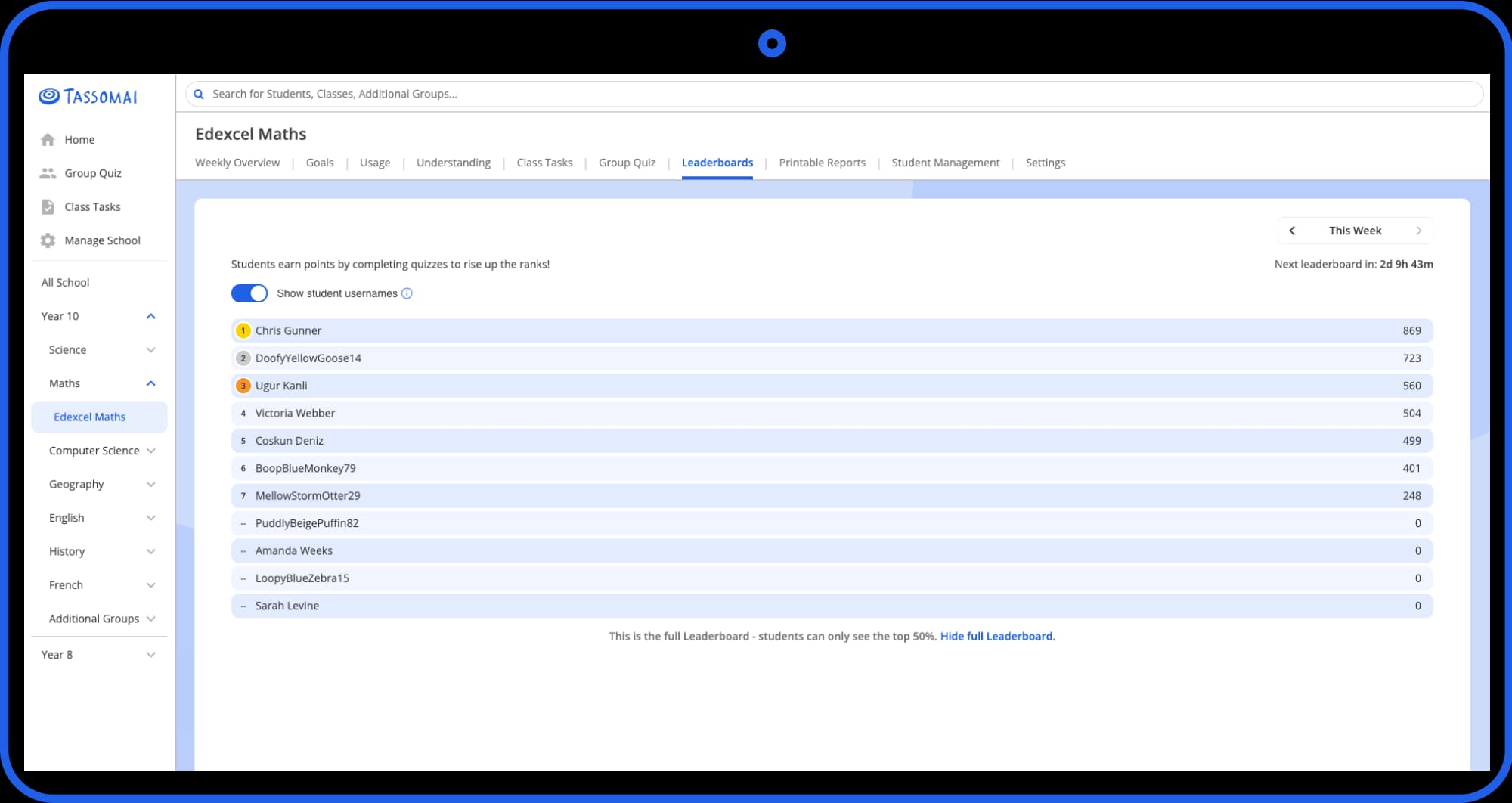Open the Weekly Overview tab
Image resolution: width=1512 pixels, height=803 pixels.
[237, 163]
